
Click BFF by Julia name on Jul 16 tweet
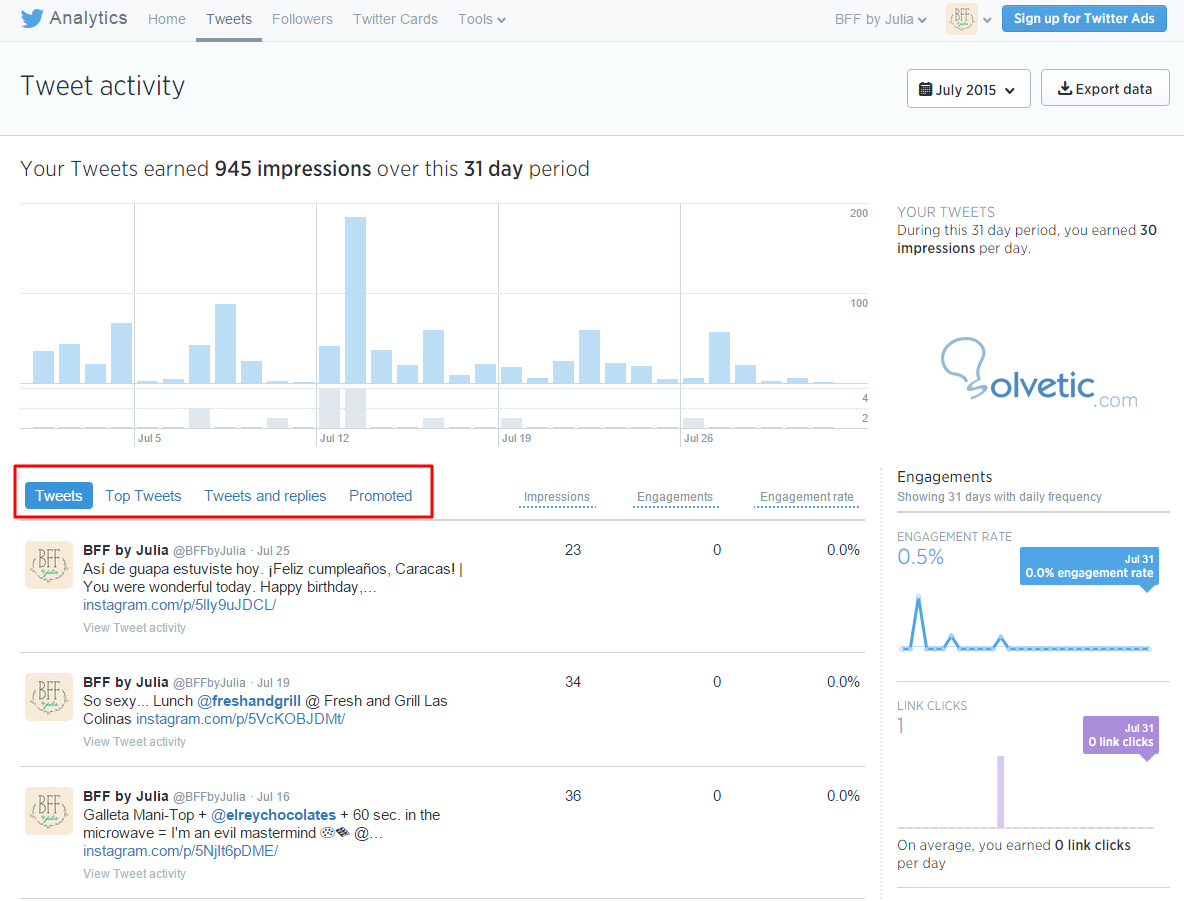(125, 797)
